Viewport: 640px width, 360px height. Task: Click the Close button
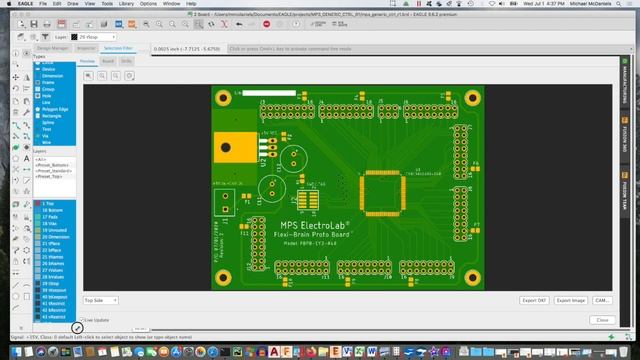pyautogui.click(x=602, y=320)
